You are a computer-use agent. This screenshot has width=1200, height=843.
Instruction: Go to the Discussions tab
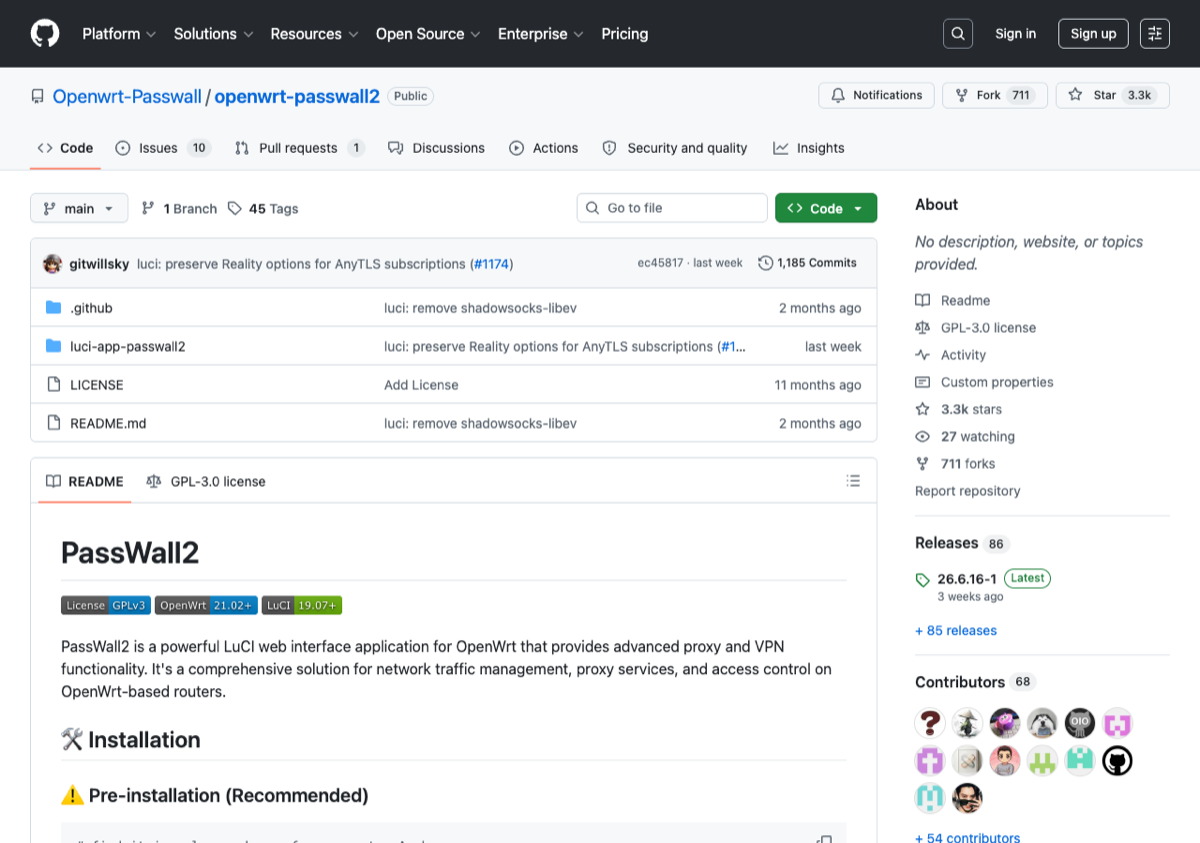436,148
